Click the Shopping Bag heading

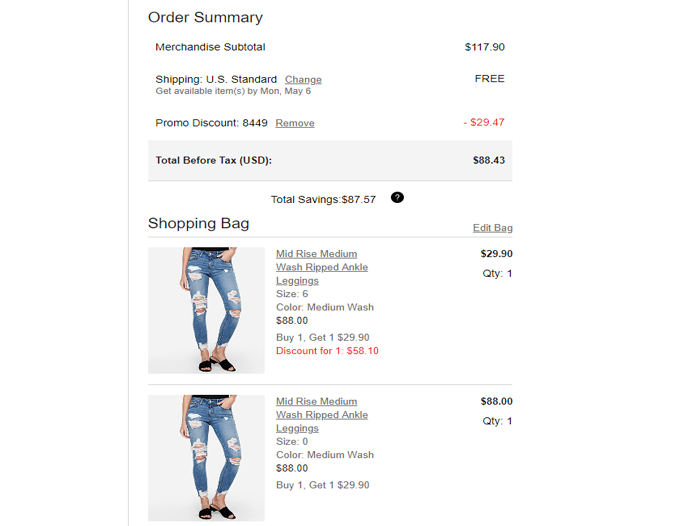tap(198, 223)
